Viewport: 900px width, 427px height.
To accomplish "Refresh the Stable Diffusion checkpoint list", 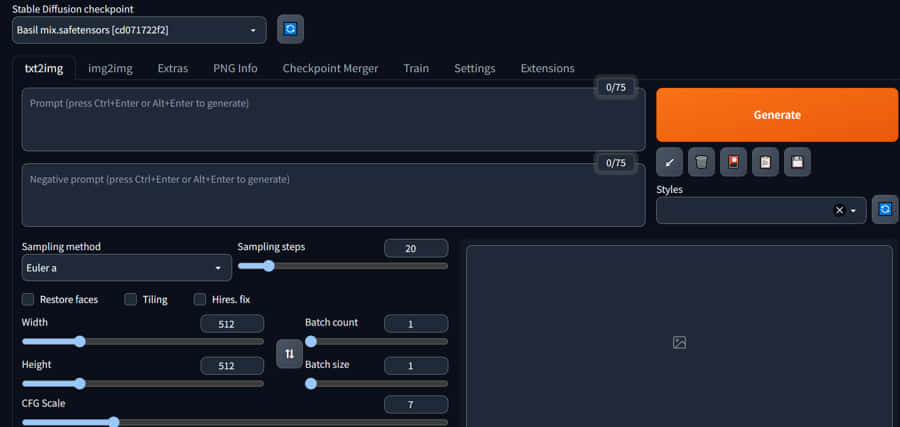I will (x=290, y=29).
